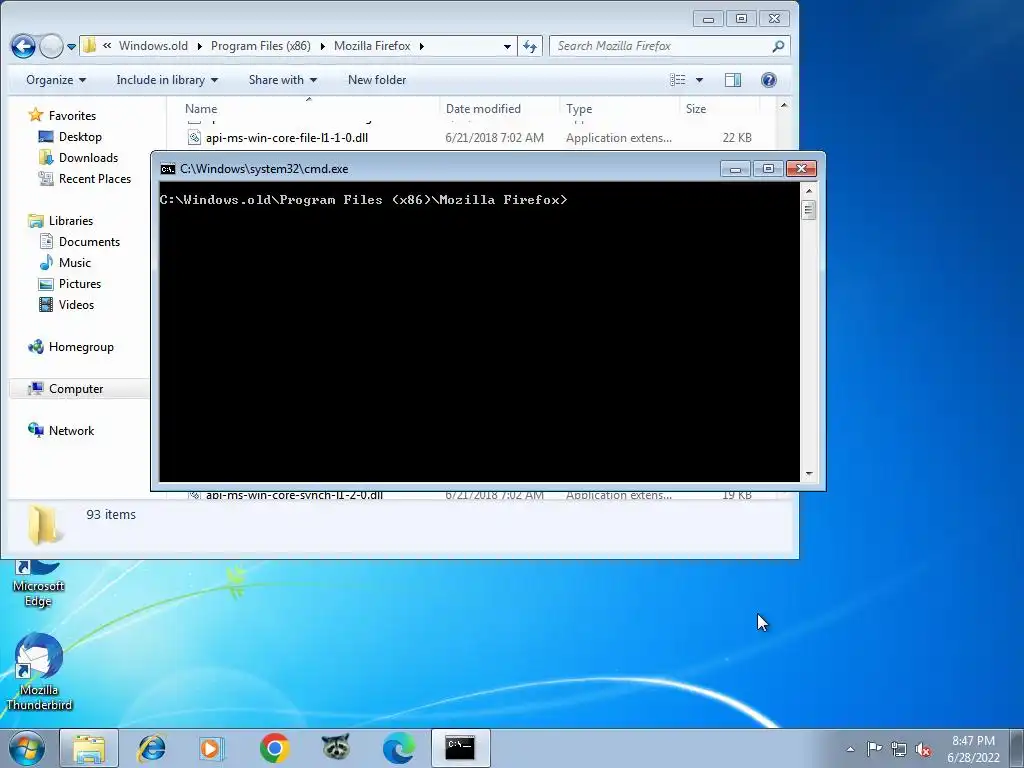
Task: Open Include in library menu
Action: (167, 80)
